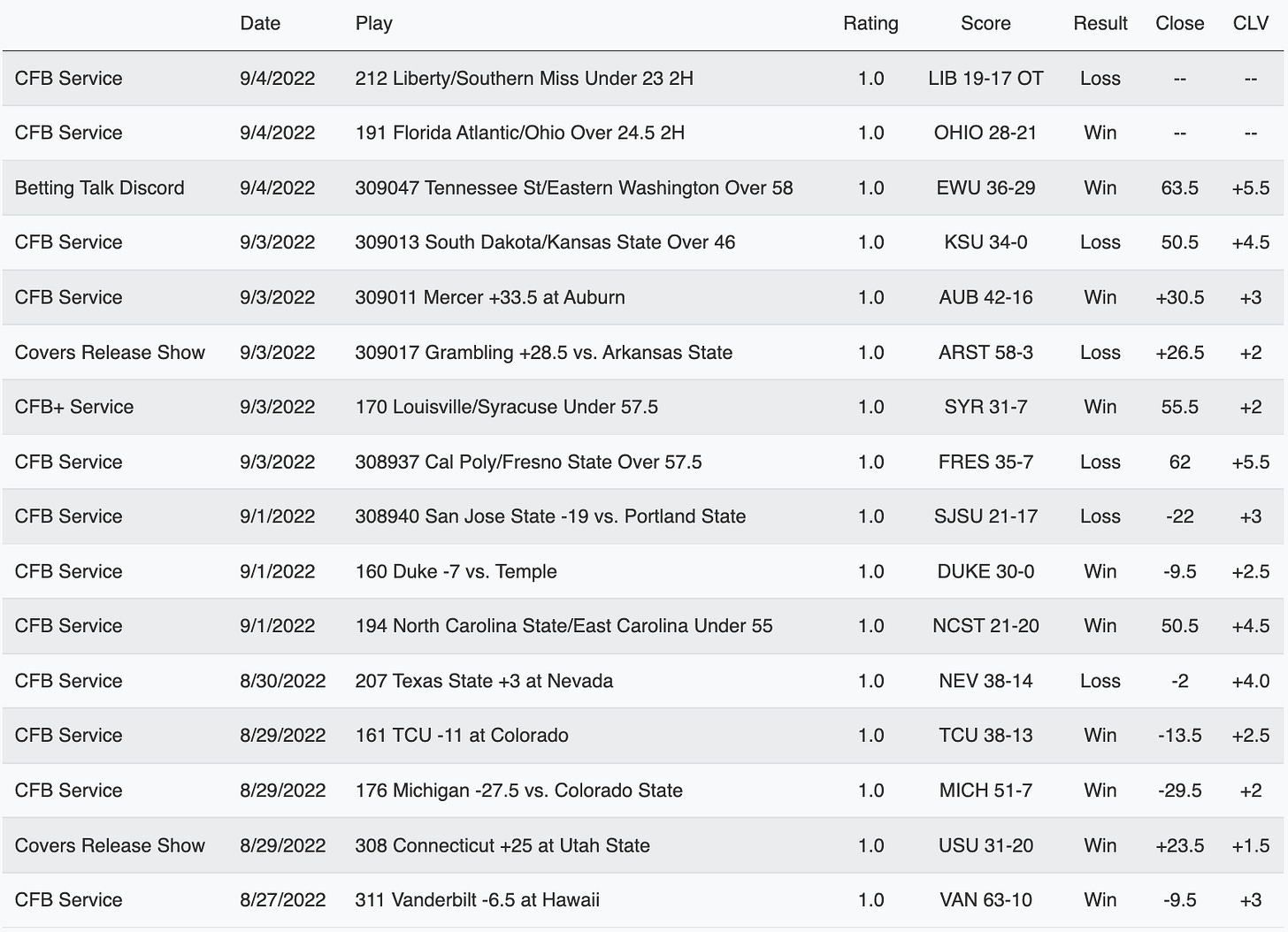This screenshot has width=1288, height=932.
Task: Click the -29.5 close value
Action: [x=1180, y=791]
